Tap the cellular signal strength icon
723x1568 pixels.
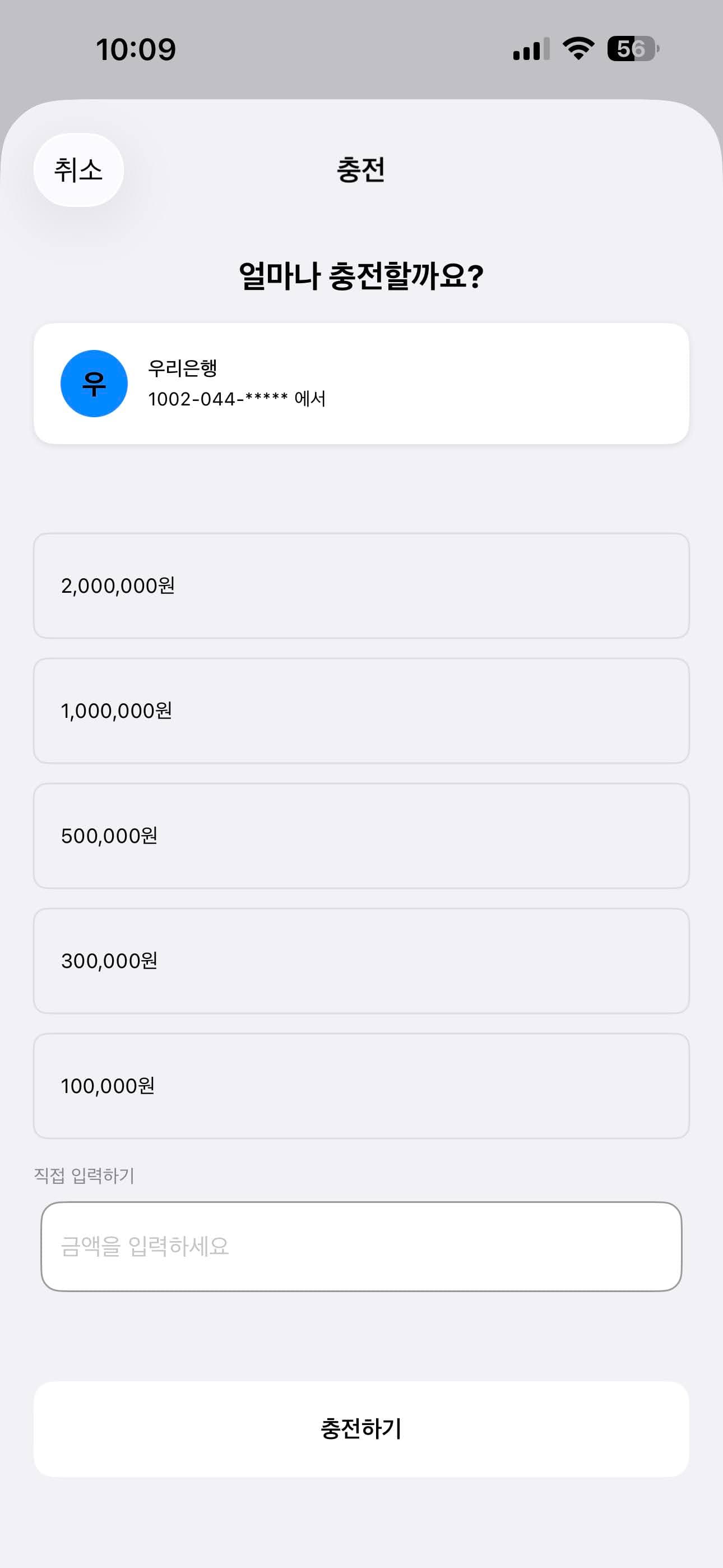click(531, 49)
